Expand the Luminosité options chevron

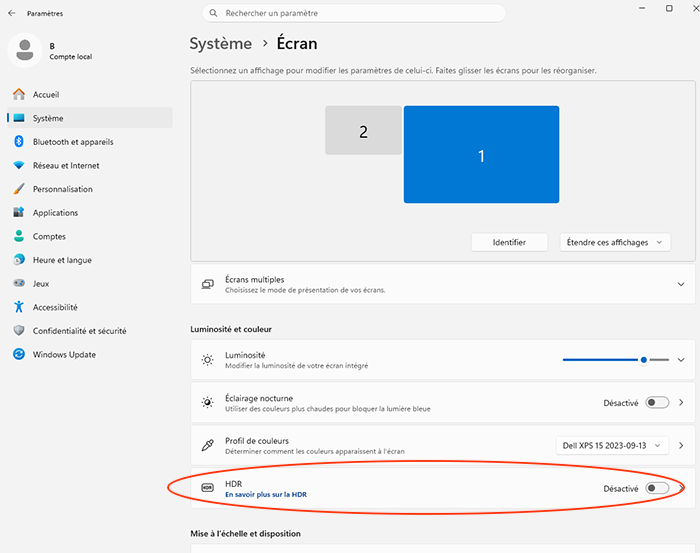(681, 360)
